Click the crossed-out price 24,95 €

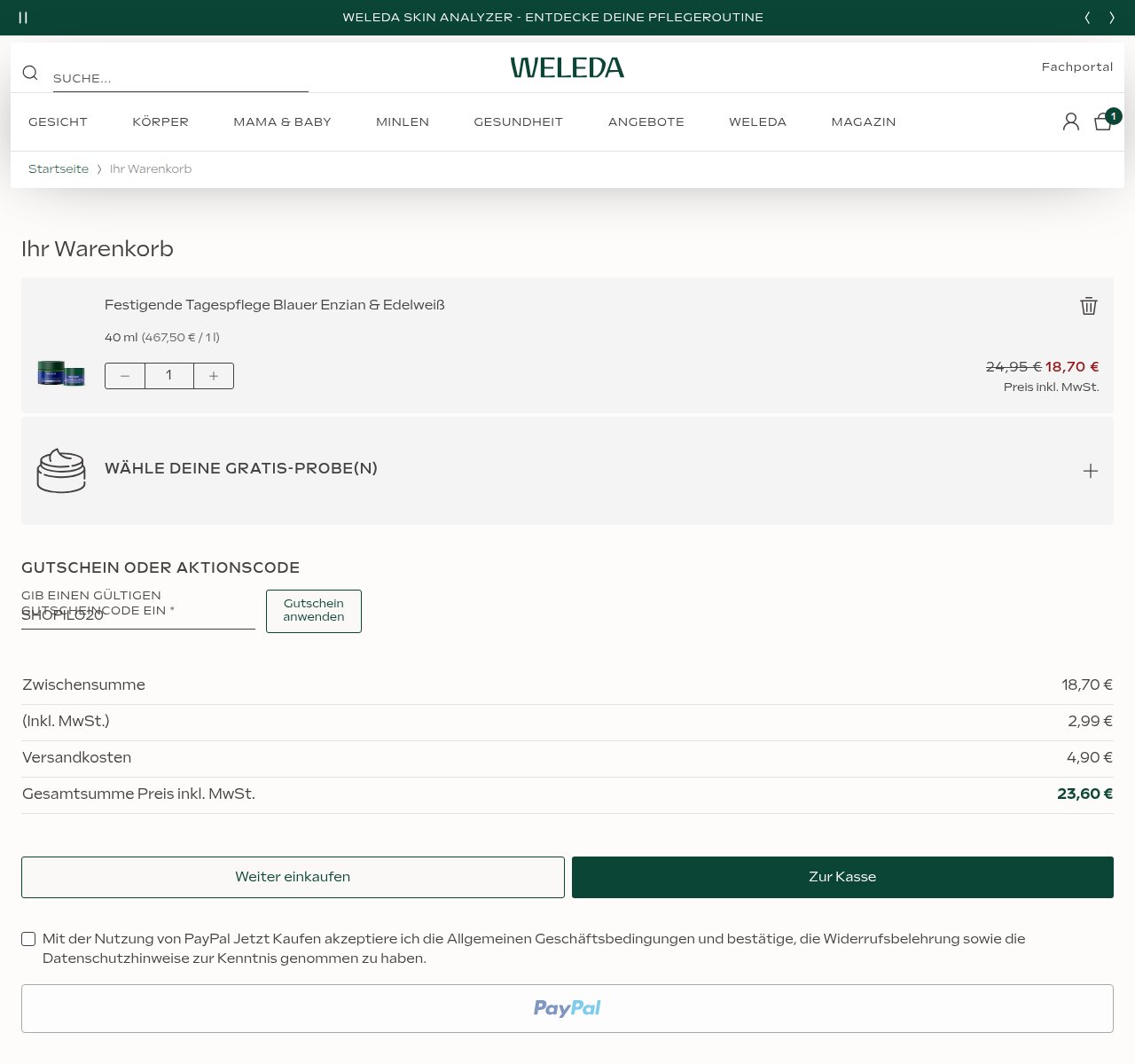(x=1014, y=366)
